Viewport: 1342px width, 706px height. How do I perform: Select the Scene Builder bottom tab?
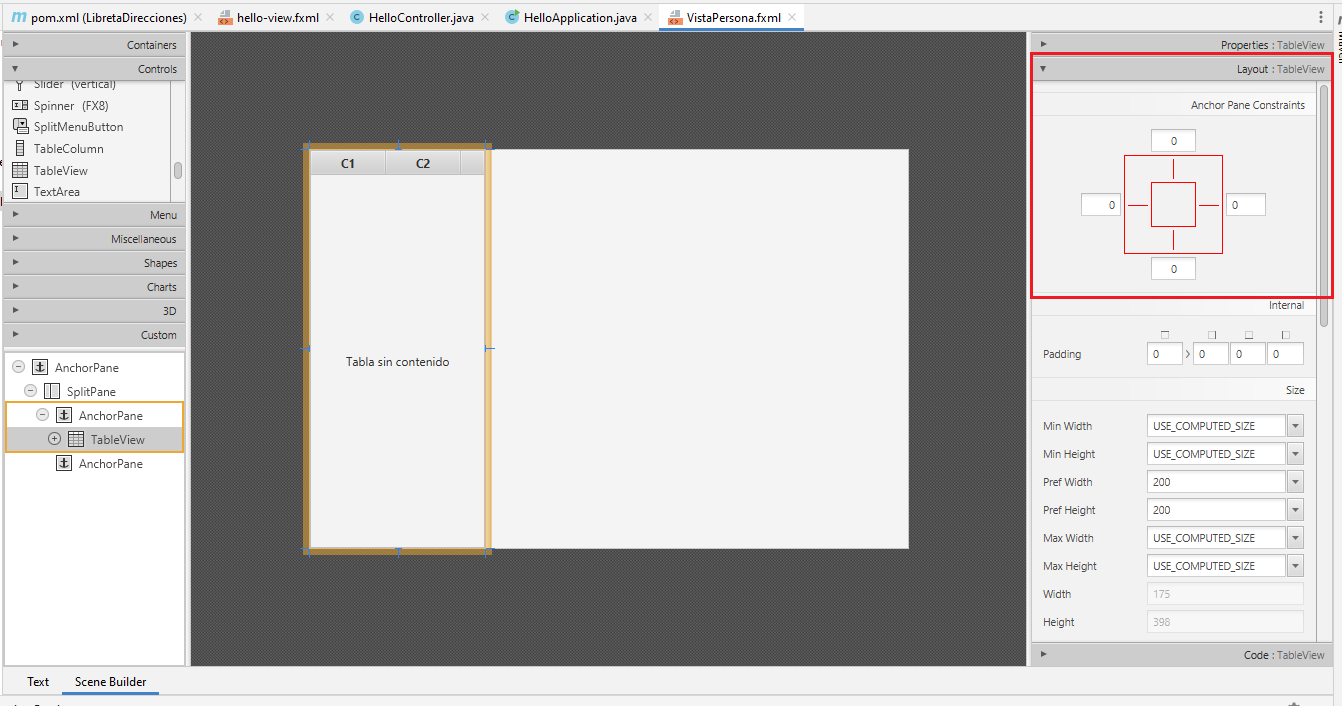coord(110,681)
